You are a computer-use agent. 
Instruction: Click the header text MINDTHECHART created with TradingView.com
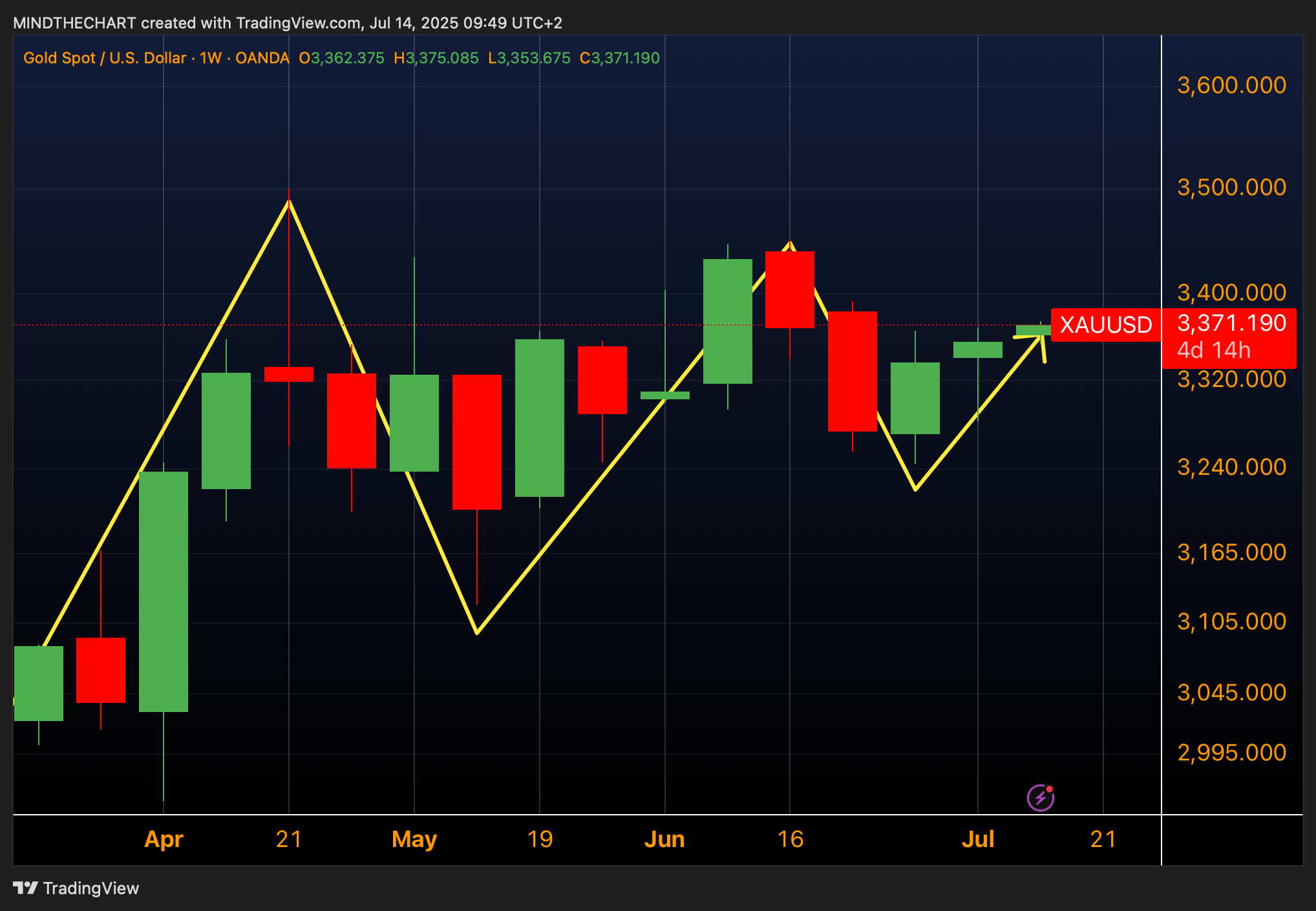click(x=187, y=23)
